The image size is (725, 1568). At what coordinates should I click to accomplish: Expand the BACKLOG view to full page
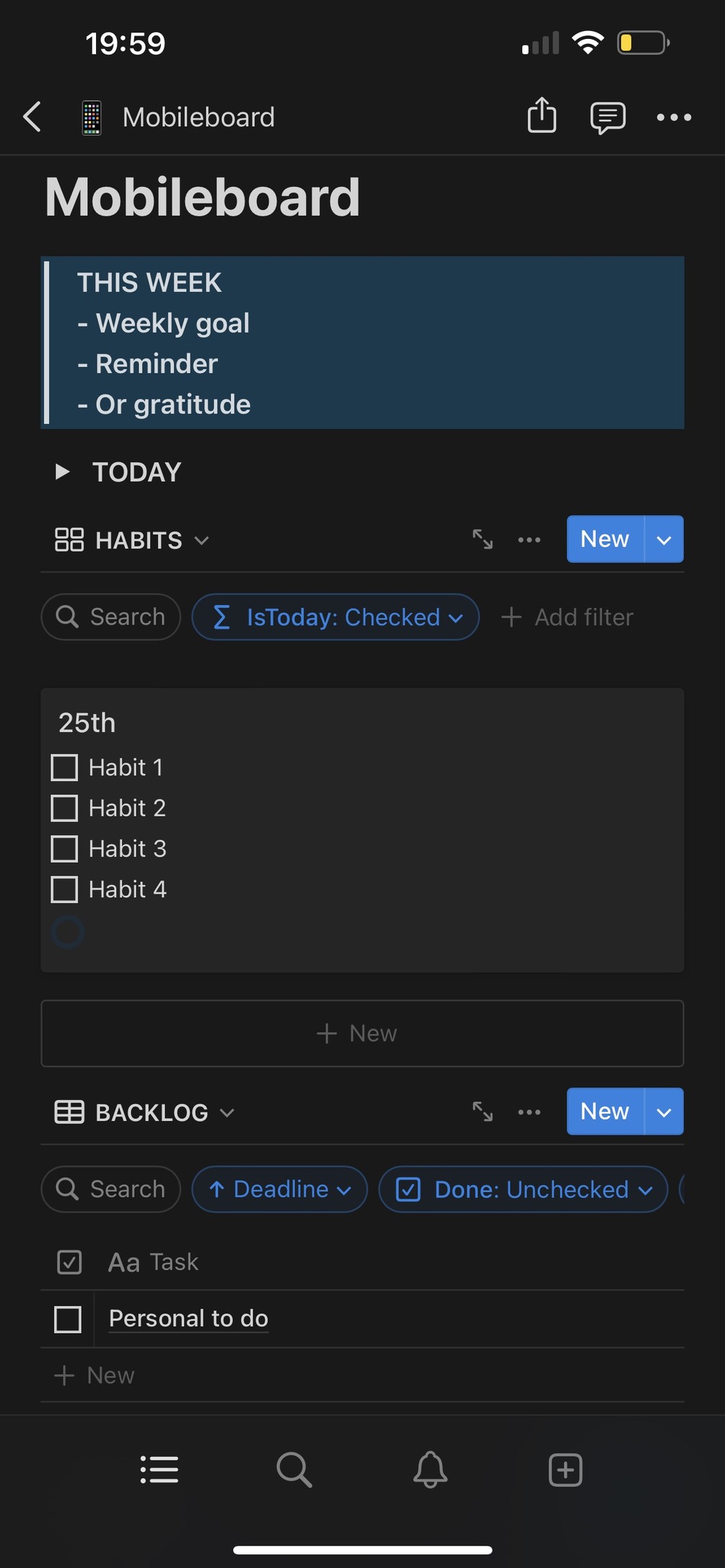pos(483,1111)
